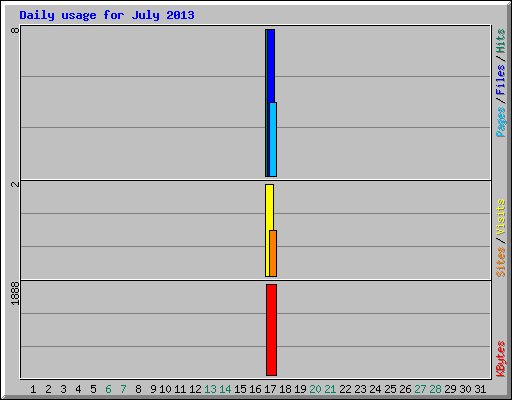Click day 22 on the x-axis

[345, 389]
